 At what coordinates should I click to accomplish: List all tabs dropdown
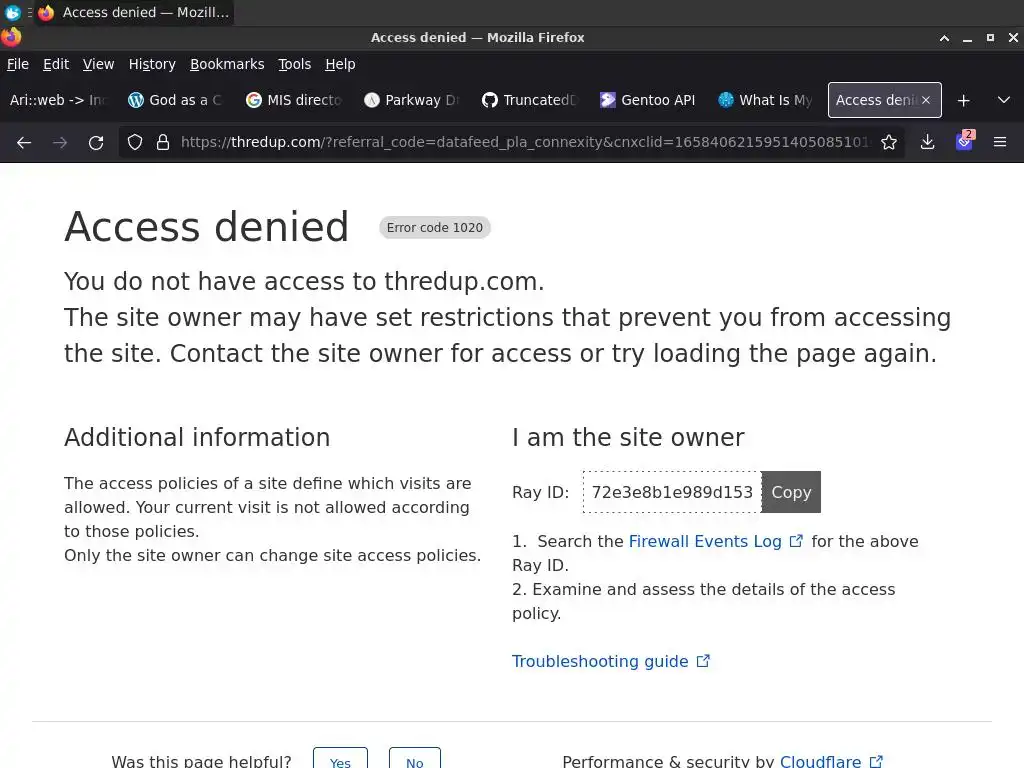tap(1004, 101)
